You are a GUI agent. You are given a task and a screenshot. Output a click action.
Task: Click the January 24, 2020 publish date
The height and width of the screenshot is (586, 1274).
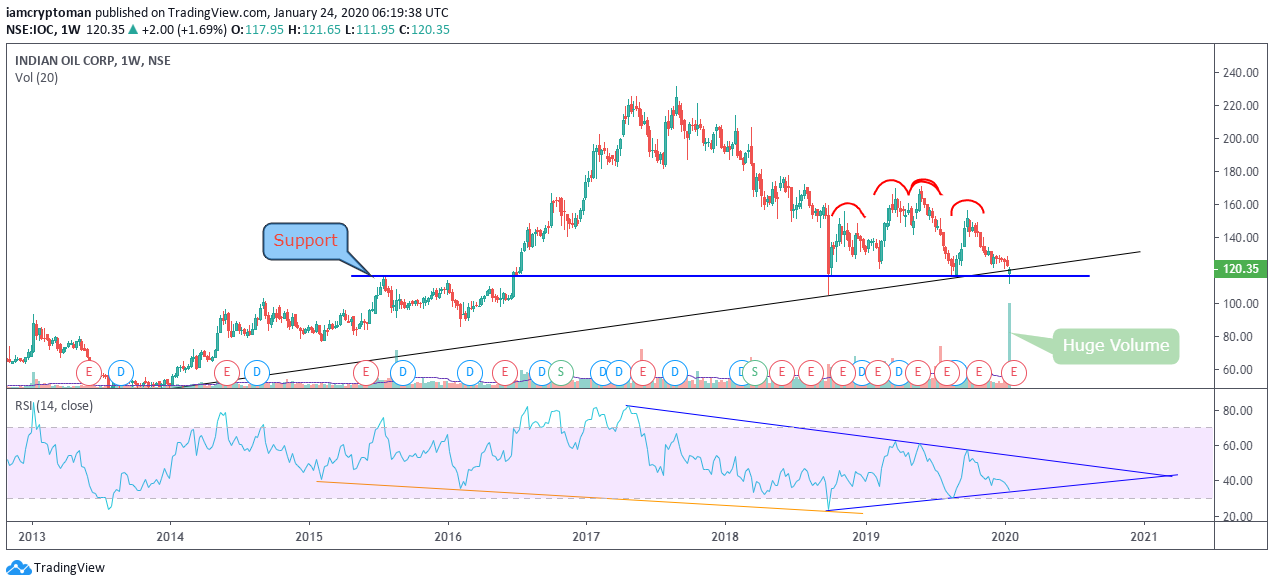(x=321, y=12)
